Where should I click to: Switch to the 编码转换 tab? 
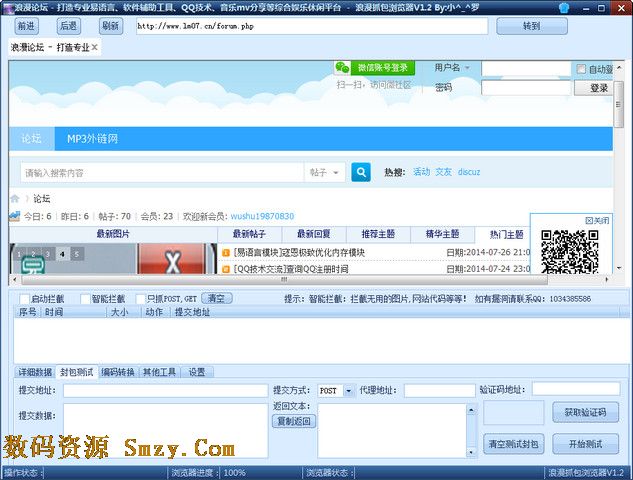(118, 372)
